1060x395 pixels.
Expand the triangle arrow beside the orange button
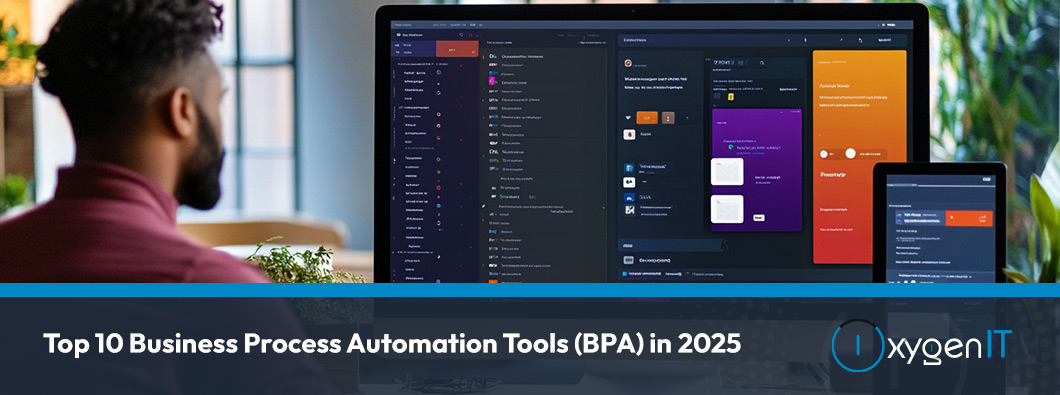(628, 118)
